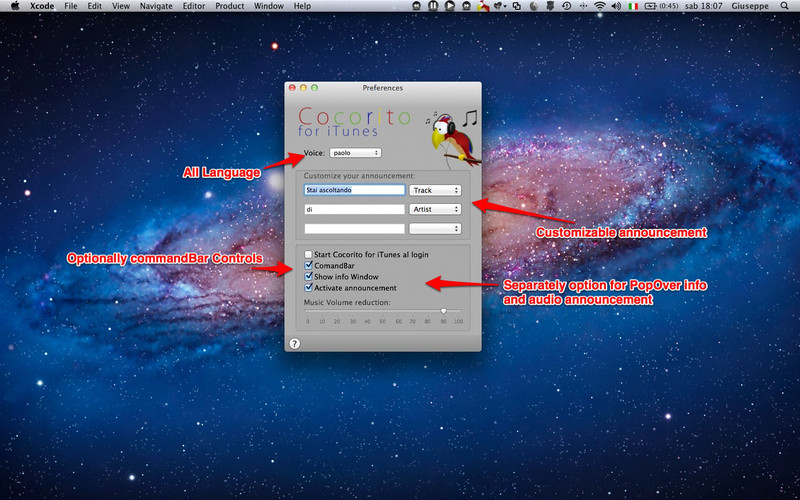Click the previous track menu bar icon

(416, 6)
